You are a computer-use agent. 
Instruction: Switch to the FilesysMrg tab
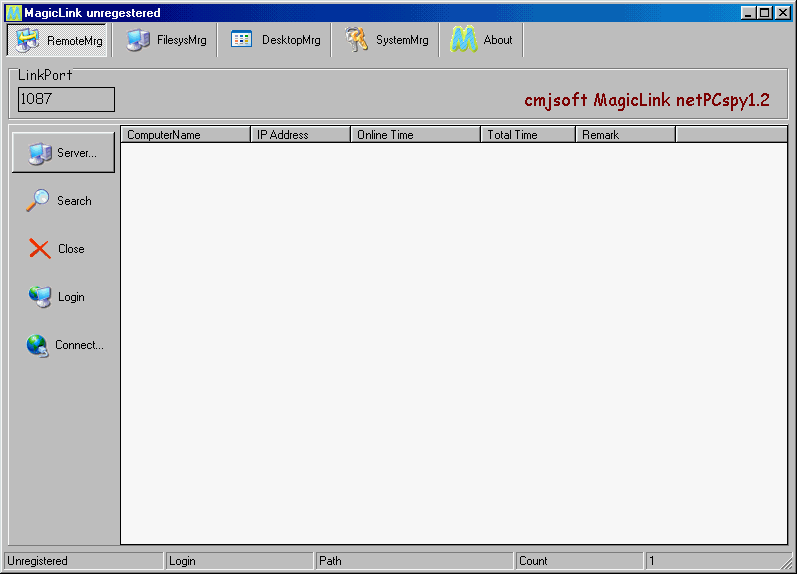coord(166,41)
